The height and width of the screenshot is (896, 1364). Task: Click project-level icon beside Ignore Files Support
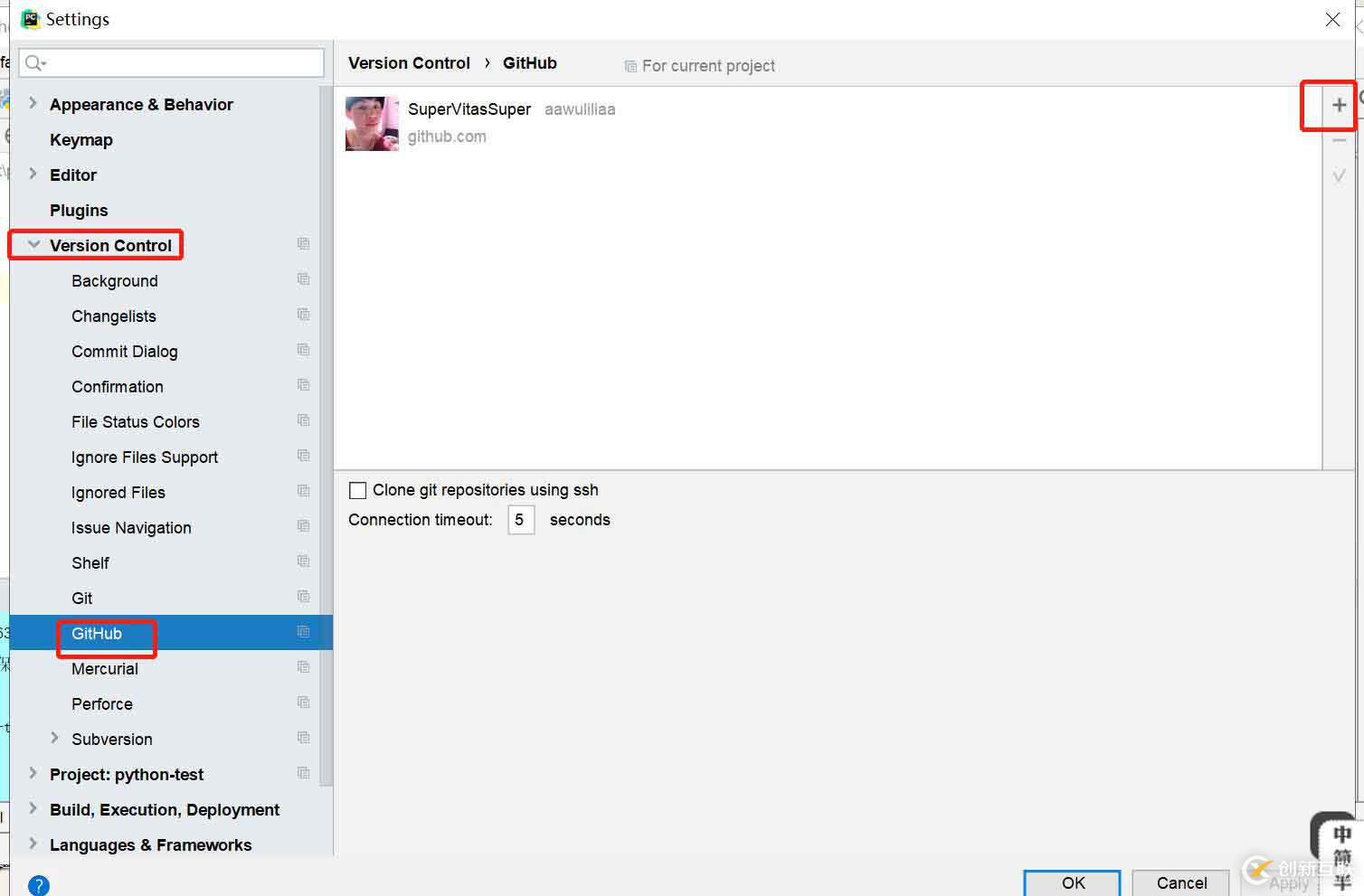coord(303,456)
